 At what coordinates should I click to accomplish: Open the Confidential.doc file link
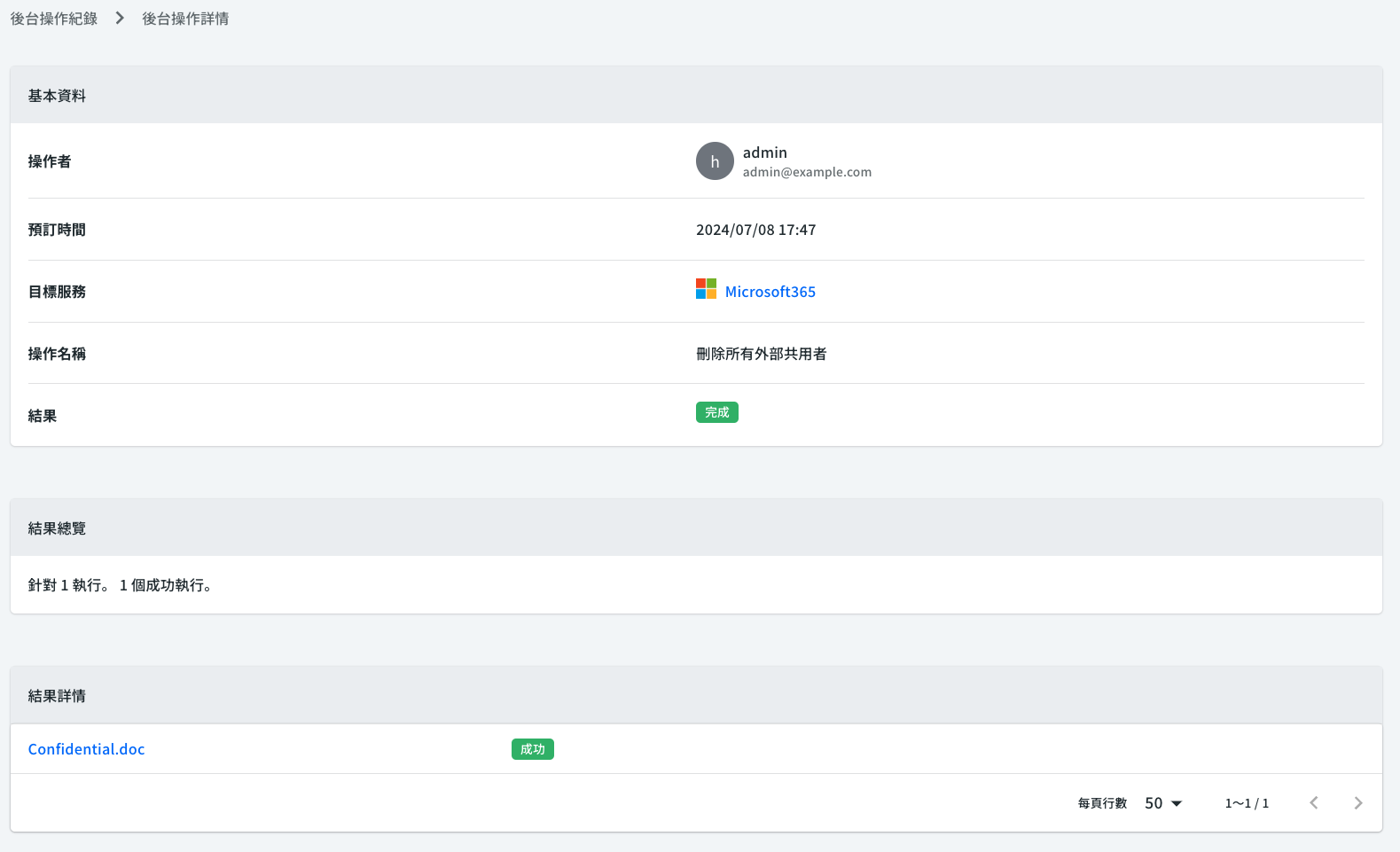[x=87, y=749]
